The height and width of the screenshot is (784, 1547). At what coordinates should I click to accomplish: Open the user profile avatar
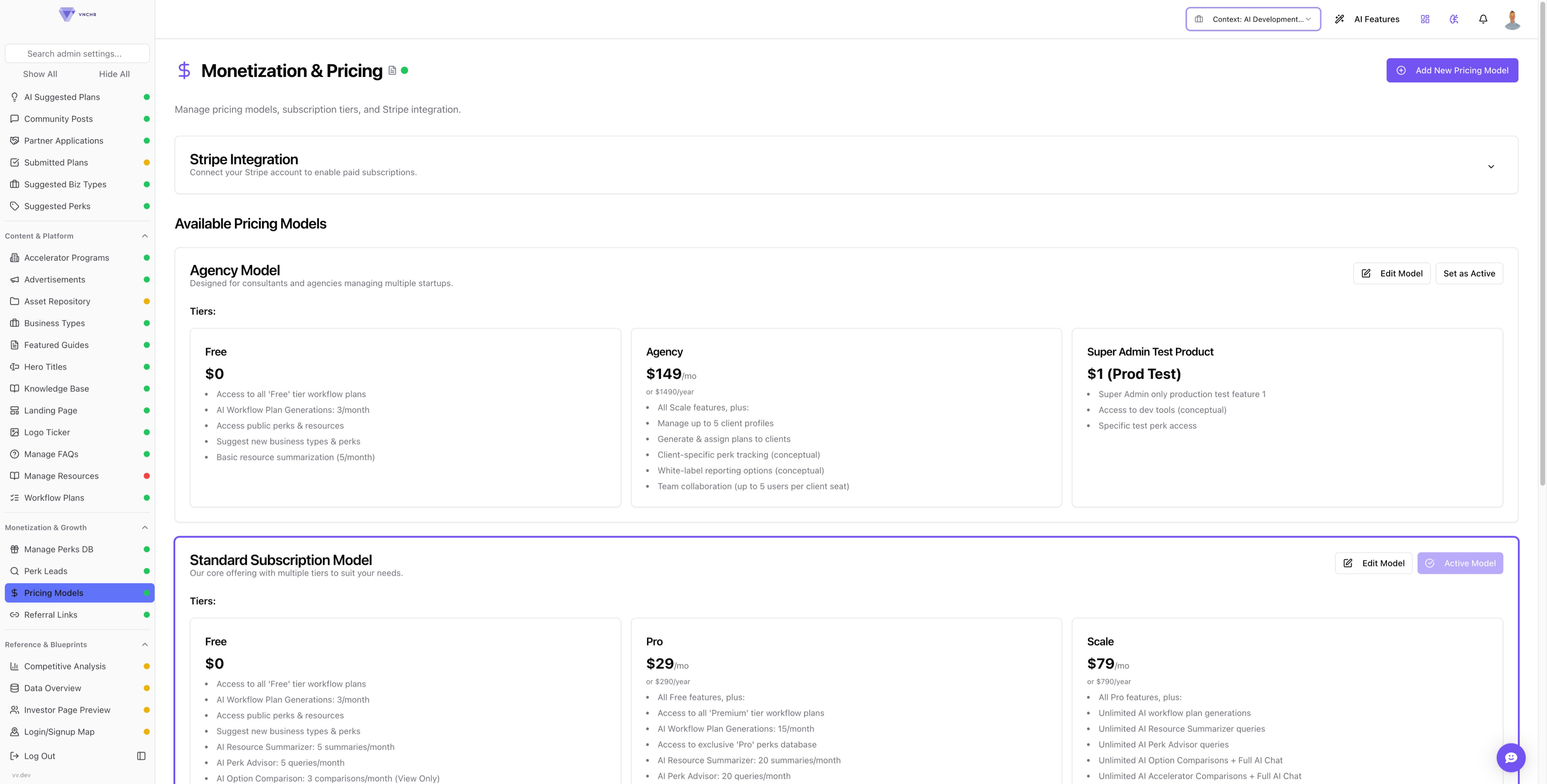click(1512, 19)
